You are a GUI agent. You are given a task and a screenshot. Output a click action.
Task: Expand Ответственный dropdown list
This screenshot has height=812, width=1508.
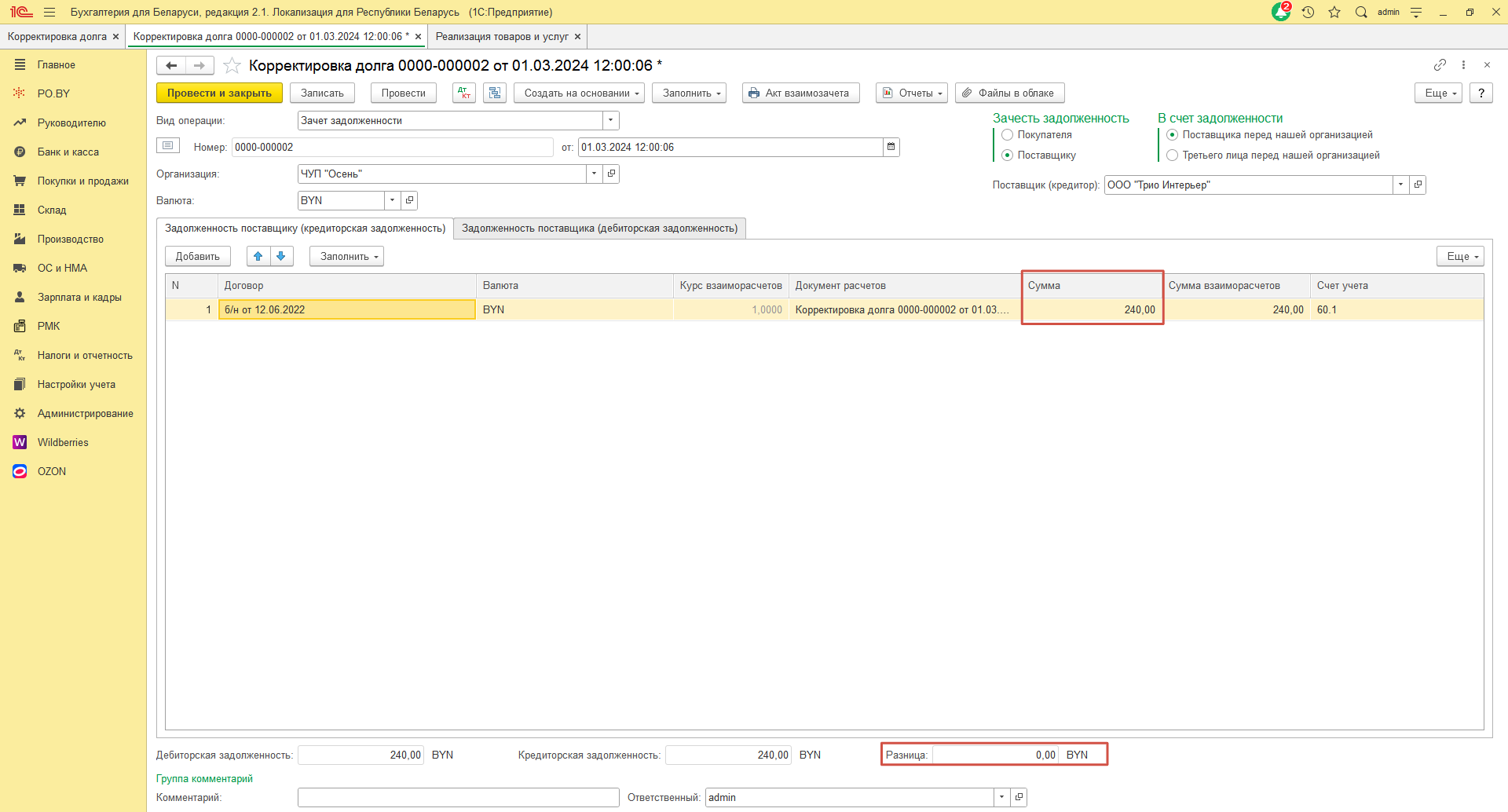tap(1002, 797)
